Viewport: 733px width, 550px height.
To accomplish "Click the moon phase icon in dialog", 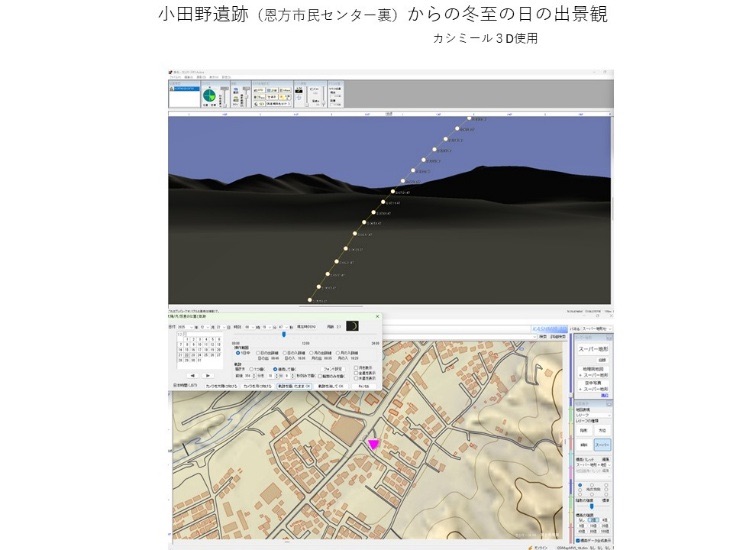I will point(352,326).
